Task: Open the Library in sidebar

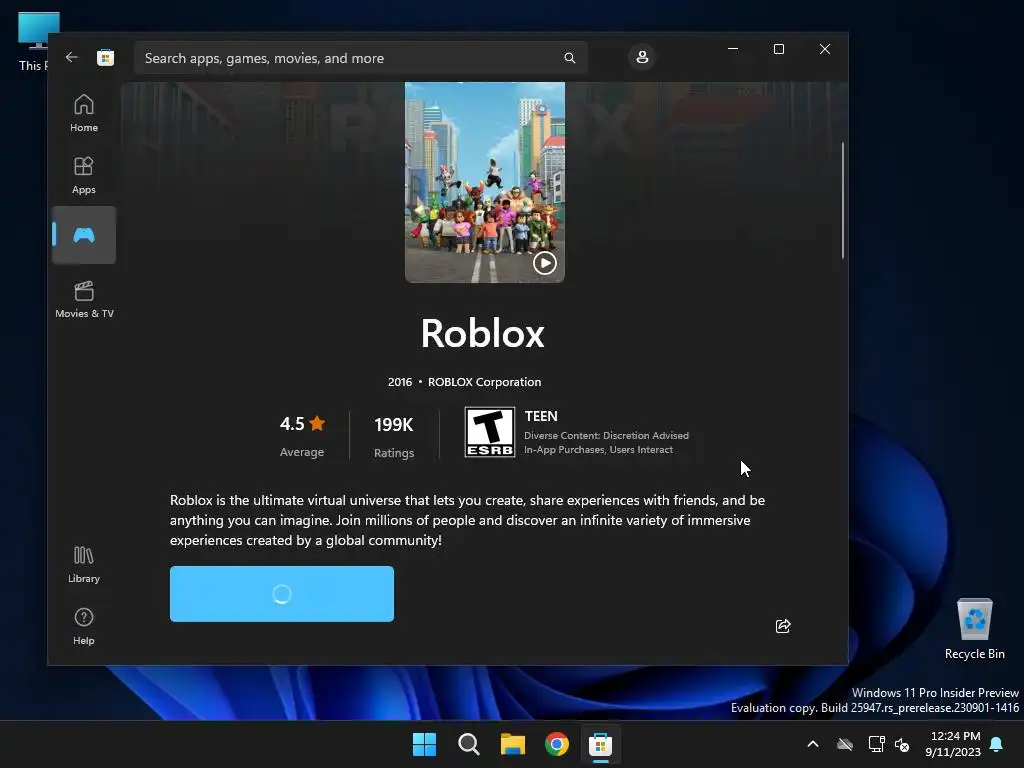Action: click(84, 564)
